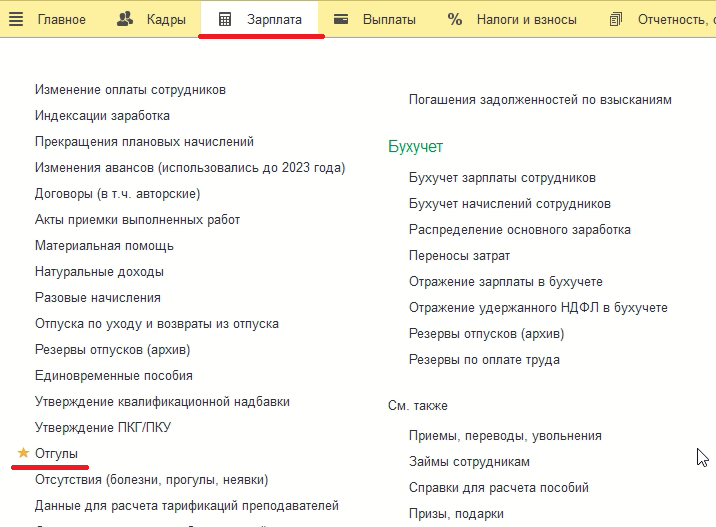Open Резервы отпусков (архив) under Бухучет
Screen dimensions: 716x527
486,334
